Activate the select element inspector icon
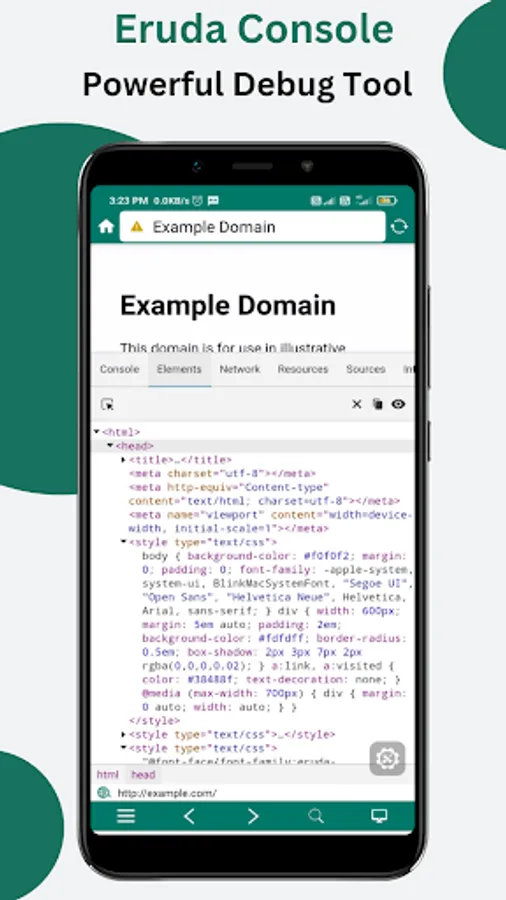Image resolution: width=506 pixels, height=900 pixels. pyautogui.click(x=107, y=404)
